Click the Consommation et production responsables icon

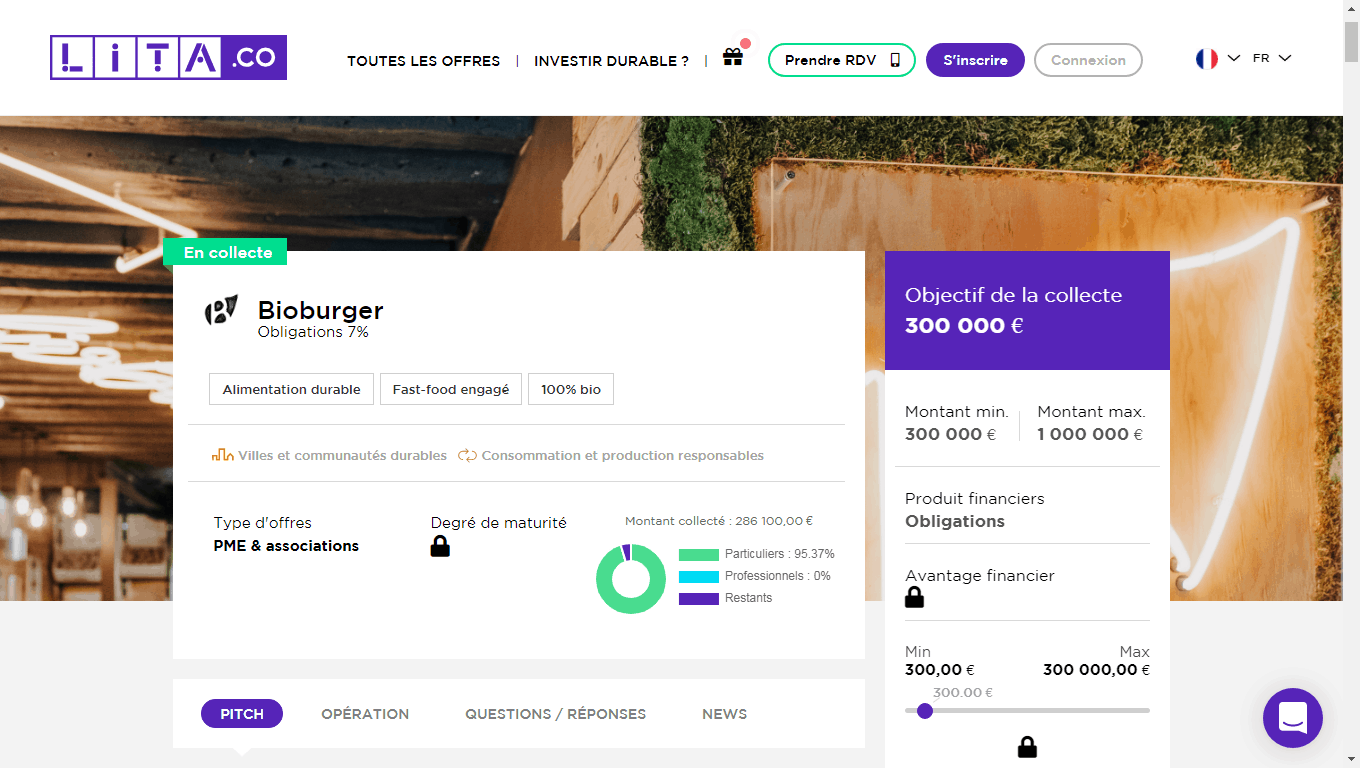point(467,454)
